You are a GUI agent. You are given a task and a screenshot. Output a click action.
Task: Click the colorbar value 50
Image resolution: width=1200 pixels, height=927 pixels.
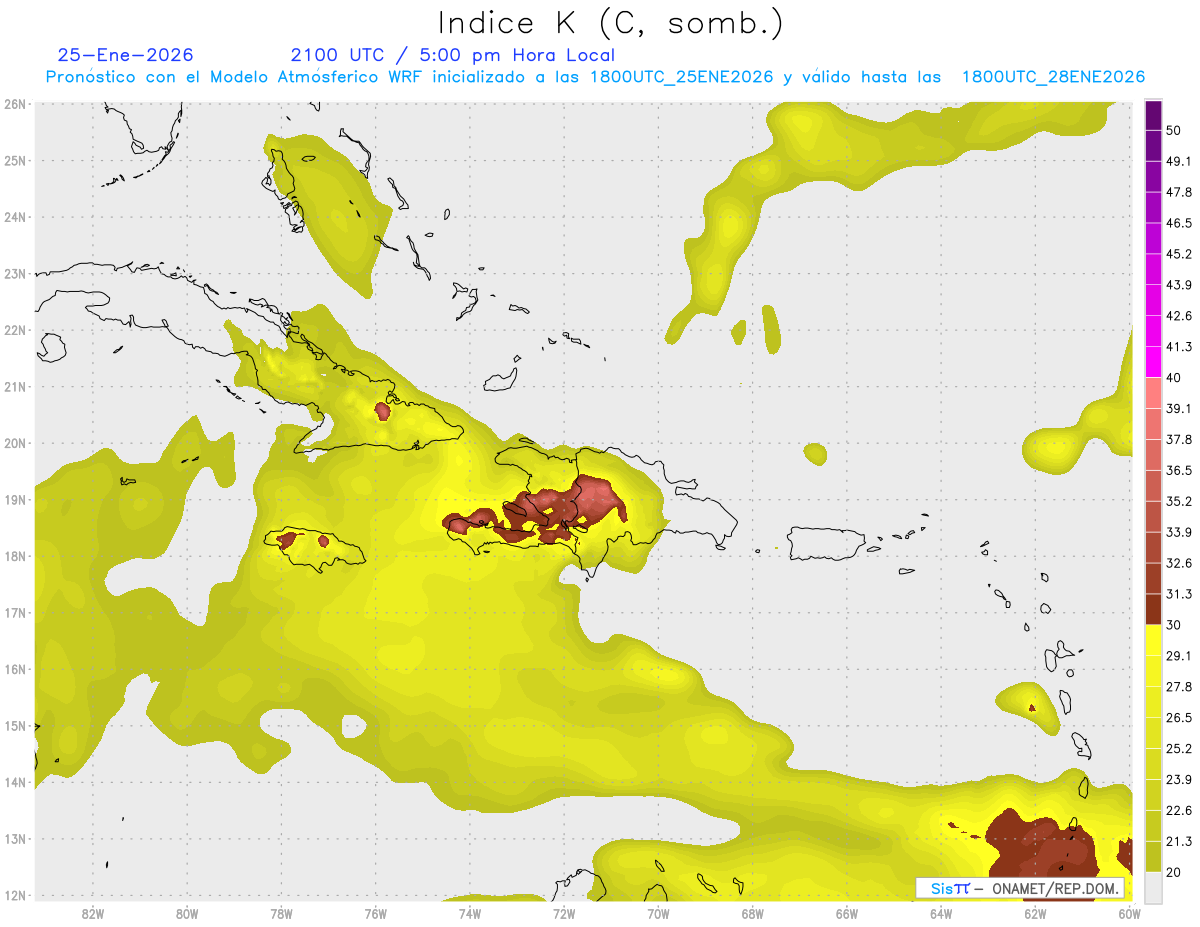(x=1174, y=130)
